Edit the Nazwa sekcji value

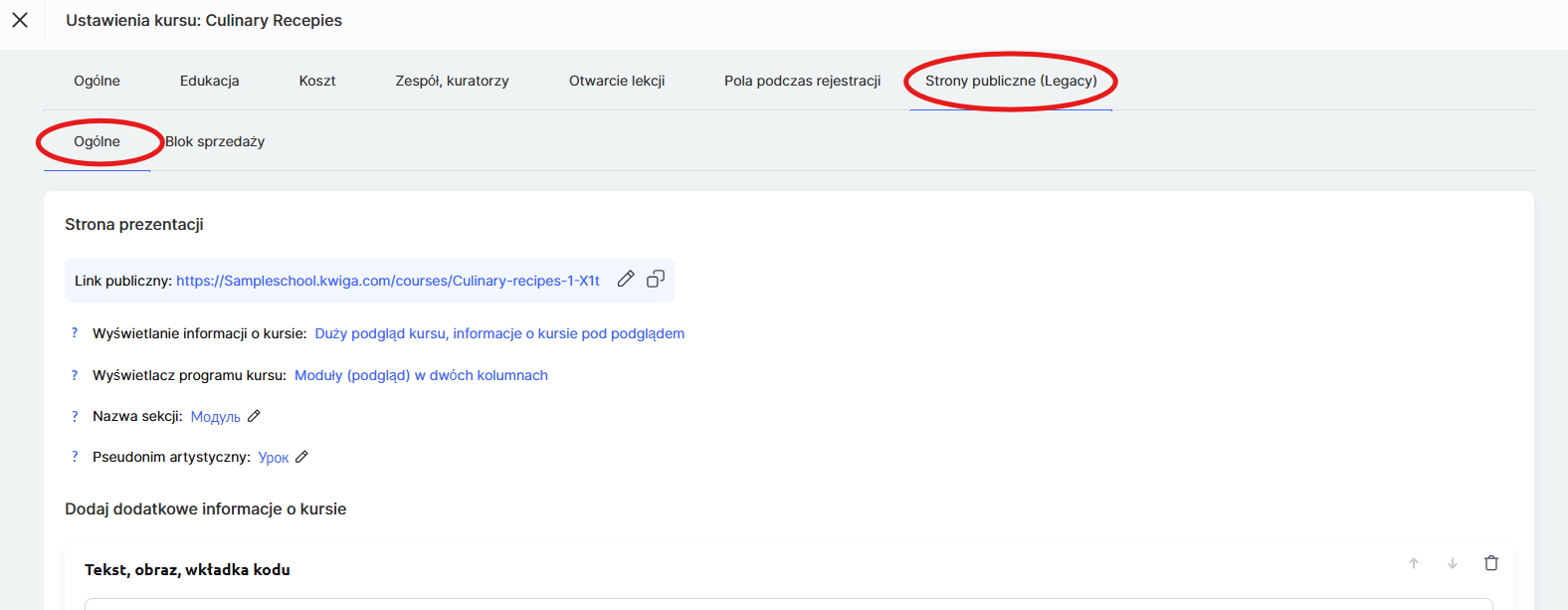pos(254,416)
